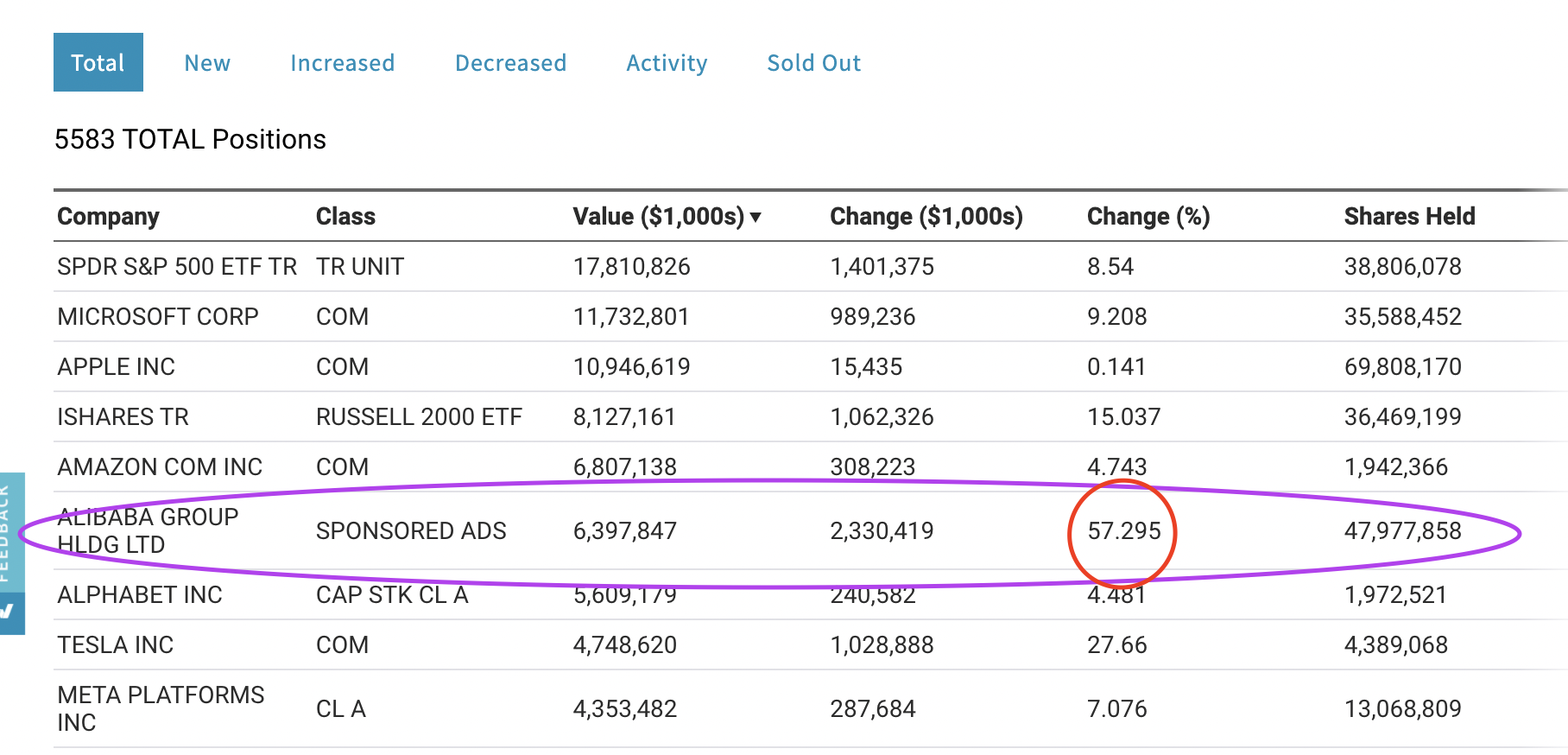The image size is (1568, 755).
Task: Select the Total tab
Action: point(98,63)
